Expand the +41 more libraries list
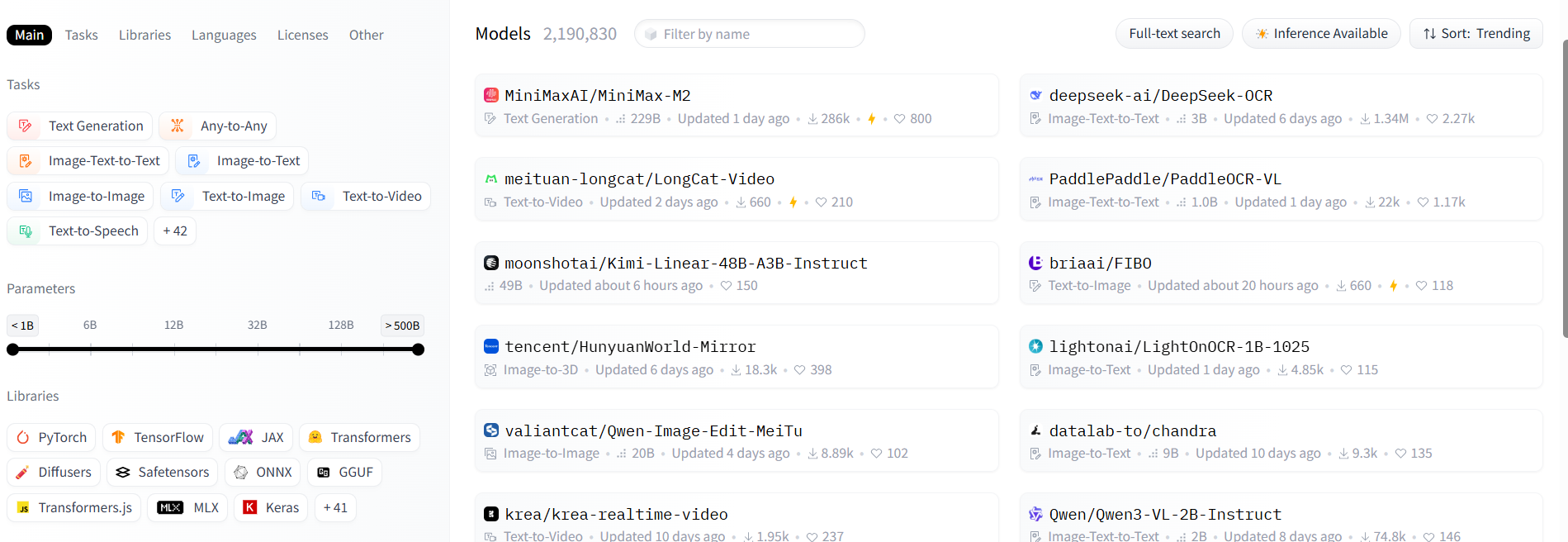The image size is (1568, 542). pyautogui.click(x=335, y=507)
